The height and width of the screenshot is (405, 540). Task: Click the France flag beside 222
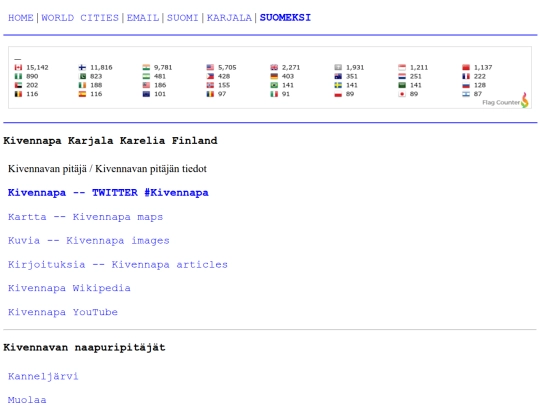tap(466, 76)
